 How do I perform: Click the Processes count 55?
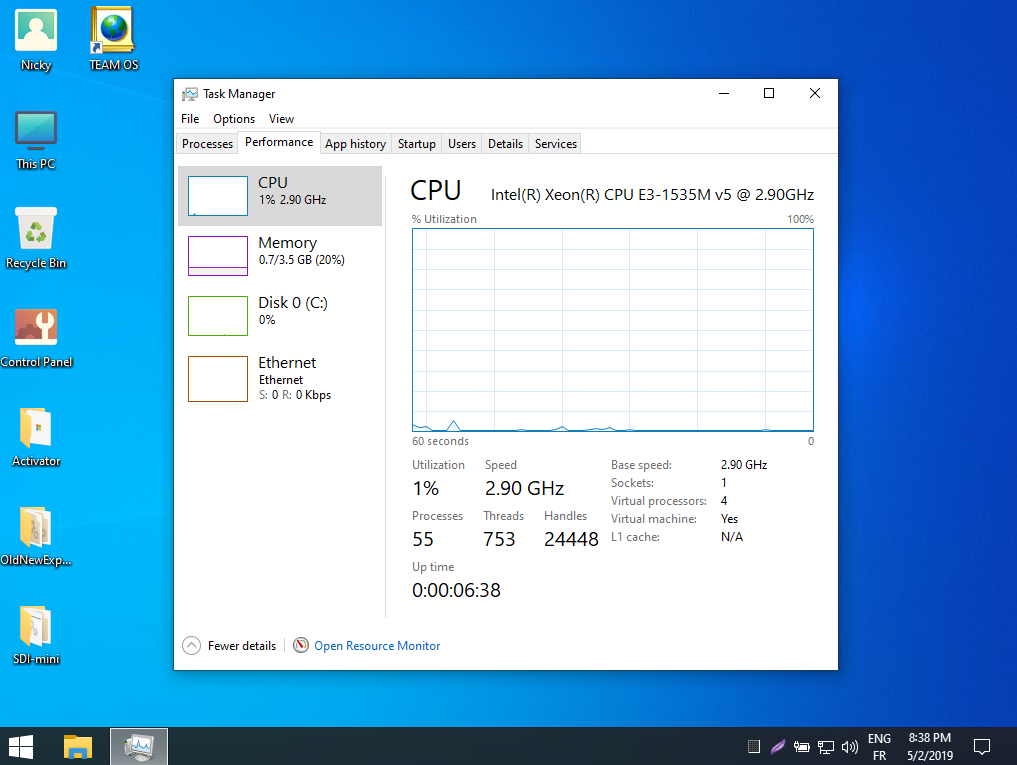point(423,539)
